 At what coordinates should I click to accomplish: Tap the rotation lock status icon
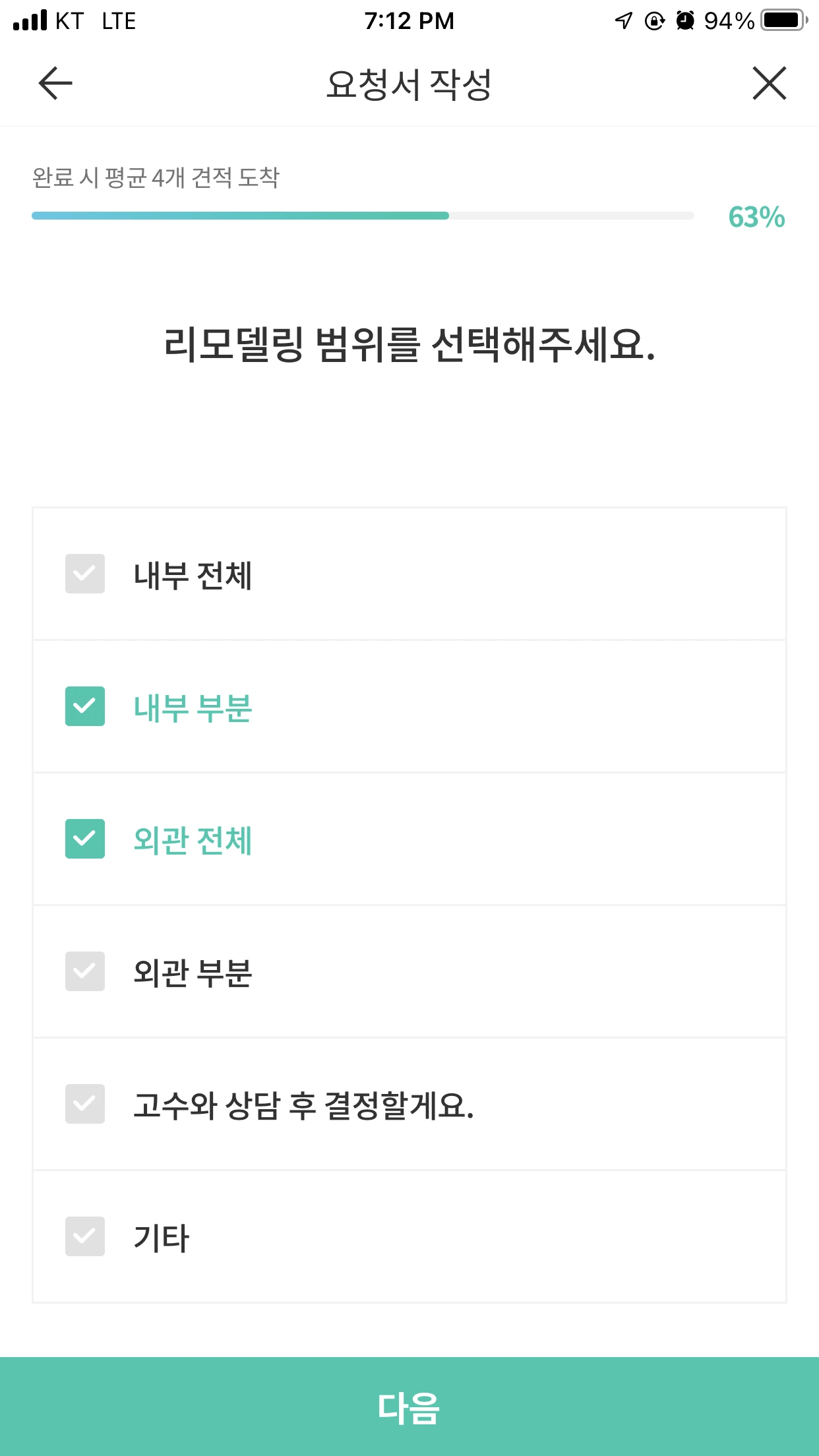click(x=654, y=21)
